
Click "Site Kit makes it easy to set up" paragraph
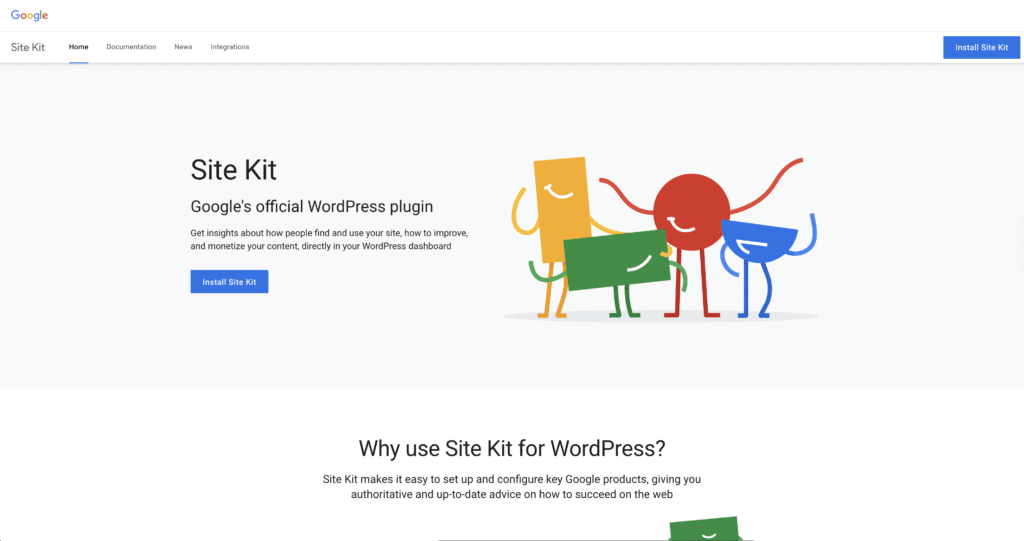point(512,487)
